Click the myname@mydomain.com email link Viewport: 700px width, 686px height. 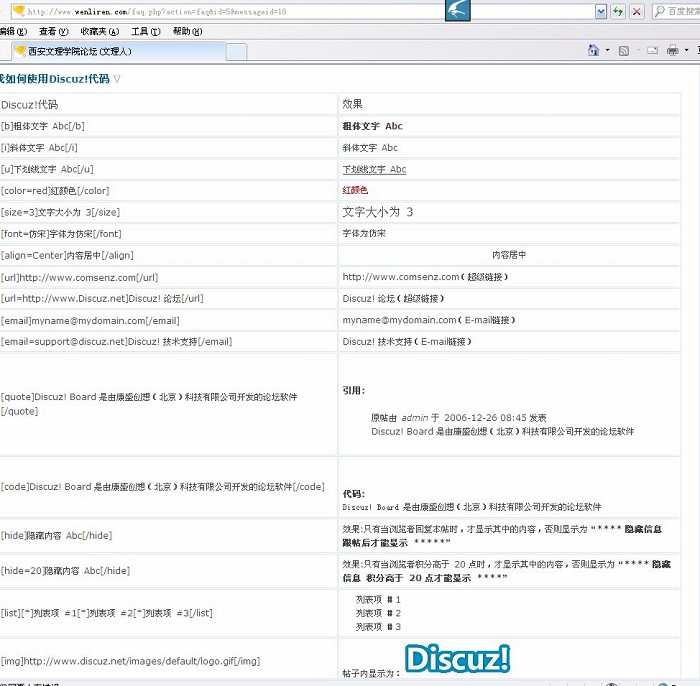[x=399, y=320]
